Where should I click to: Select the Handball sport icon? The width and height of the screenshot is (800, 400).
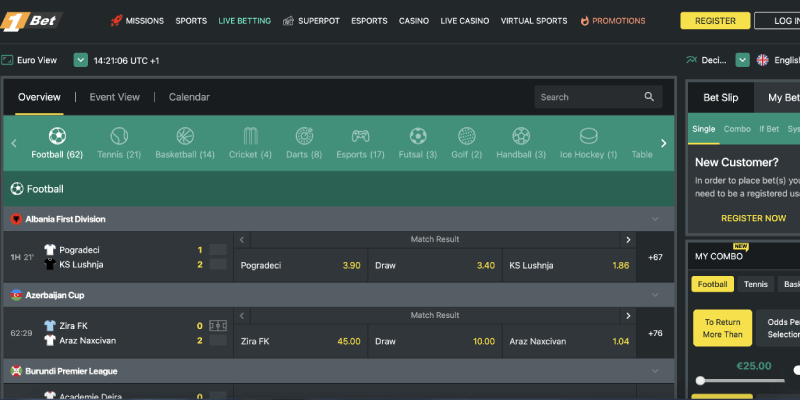pos(521,136)
